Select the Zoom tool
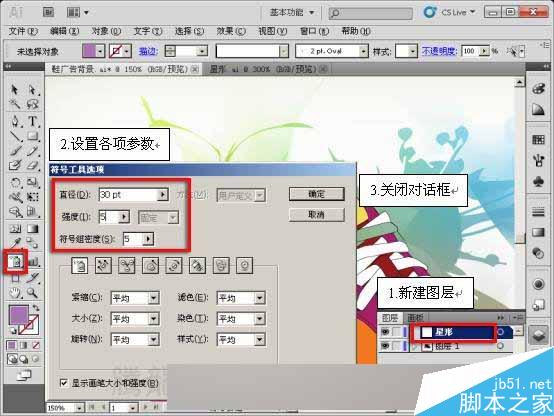The width and height of the screenshot is (554, 416). (33, 293)
